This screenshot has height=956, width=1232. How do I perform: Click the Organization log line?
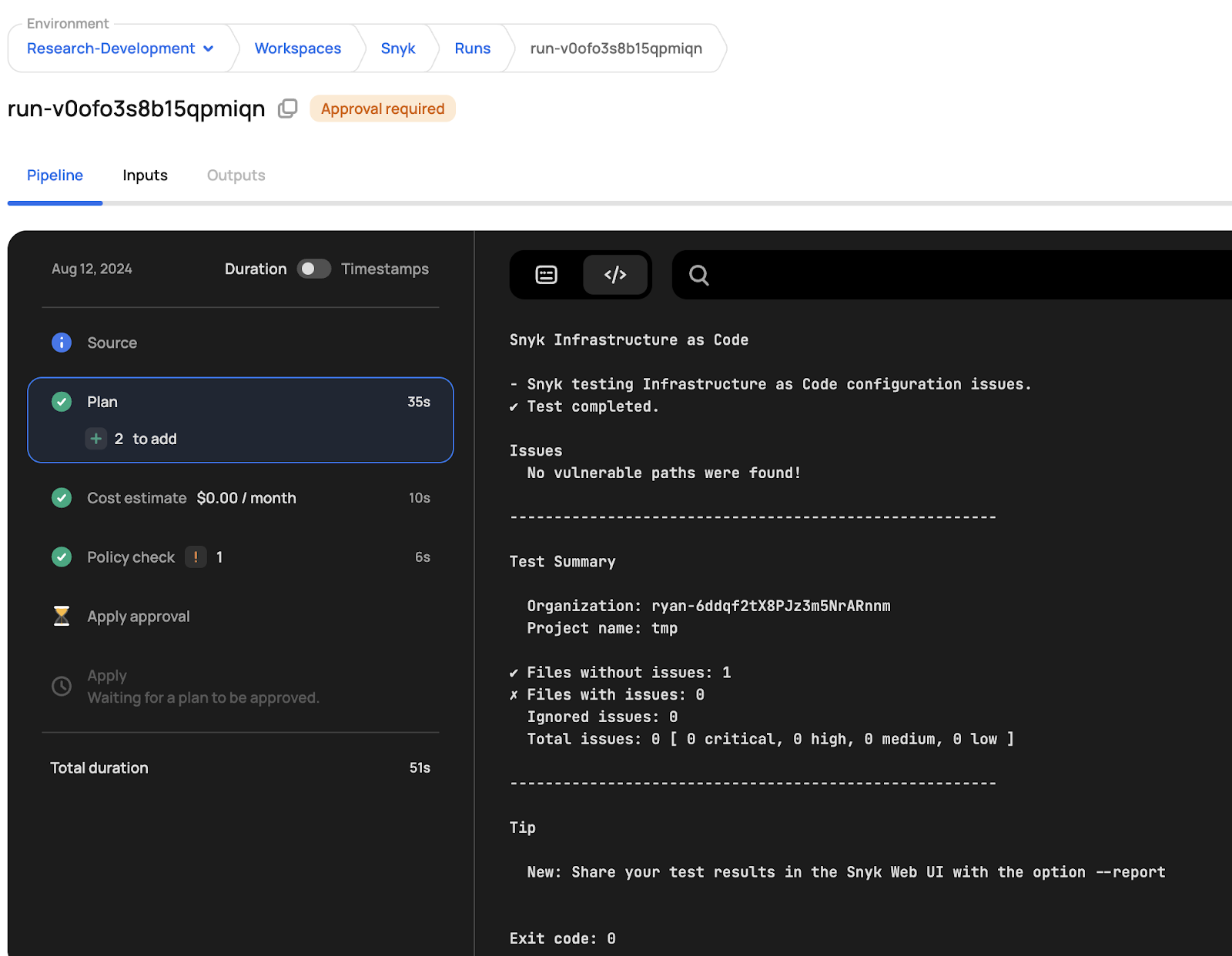click(708, 606)
